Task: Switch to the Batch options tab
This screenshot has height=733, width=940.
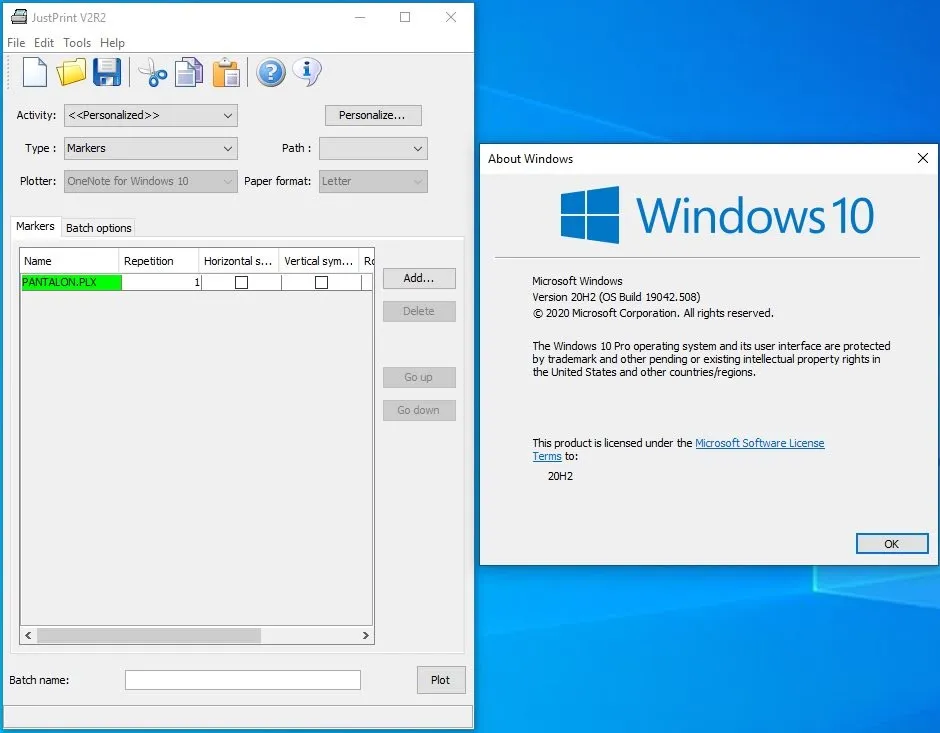Action: pos(99,228)
